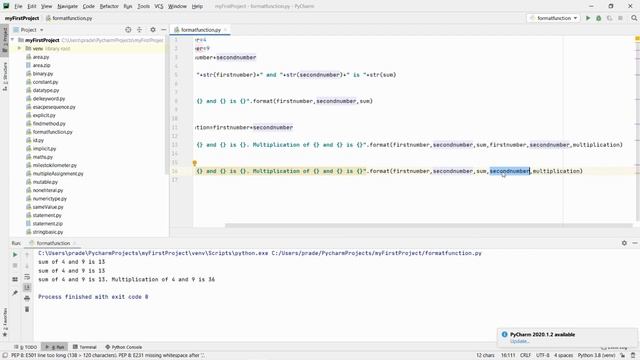Screen dimensions: 640x360
Task: Click the Up the Stack Trace arrow
Action: (27, 254)
